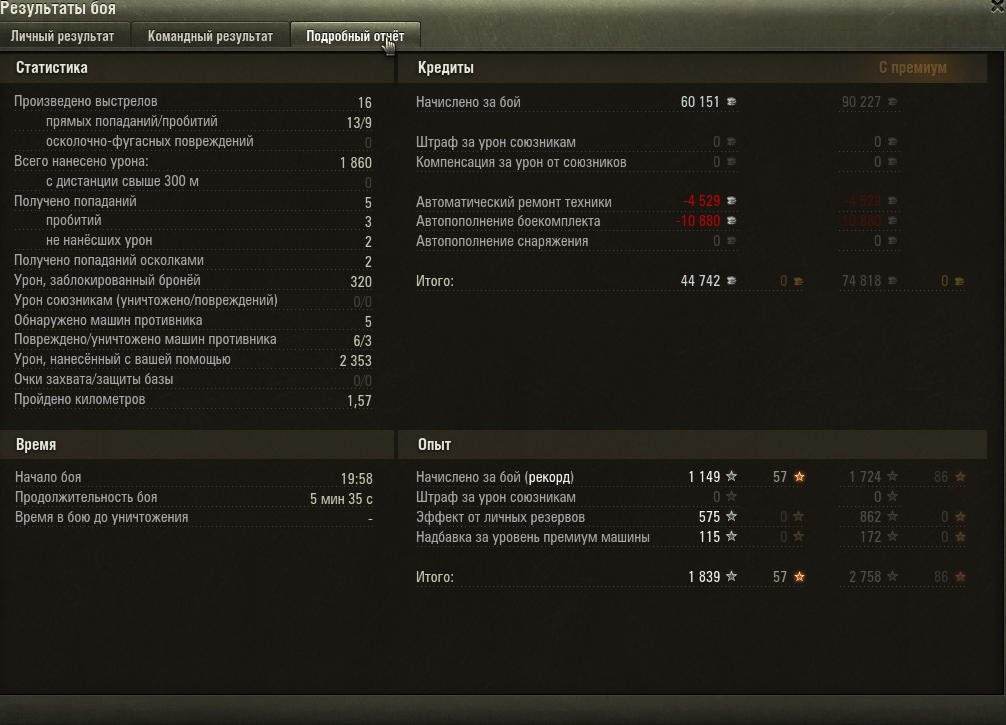The height and width of the screenshot is (725, 1006).
Task: Close the Результаты боя window
Action: 998,6
